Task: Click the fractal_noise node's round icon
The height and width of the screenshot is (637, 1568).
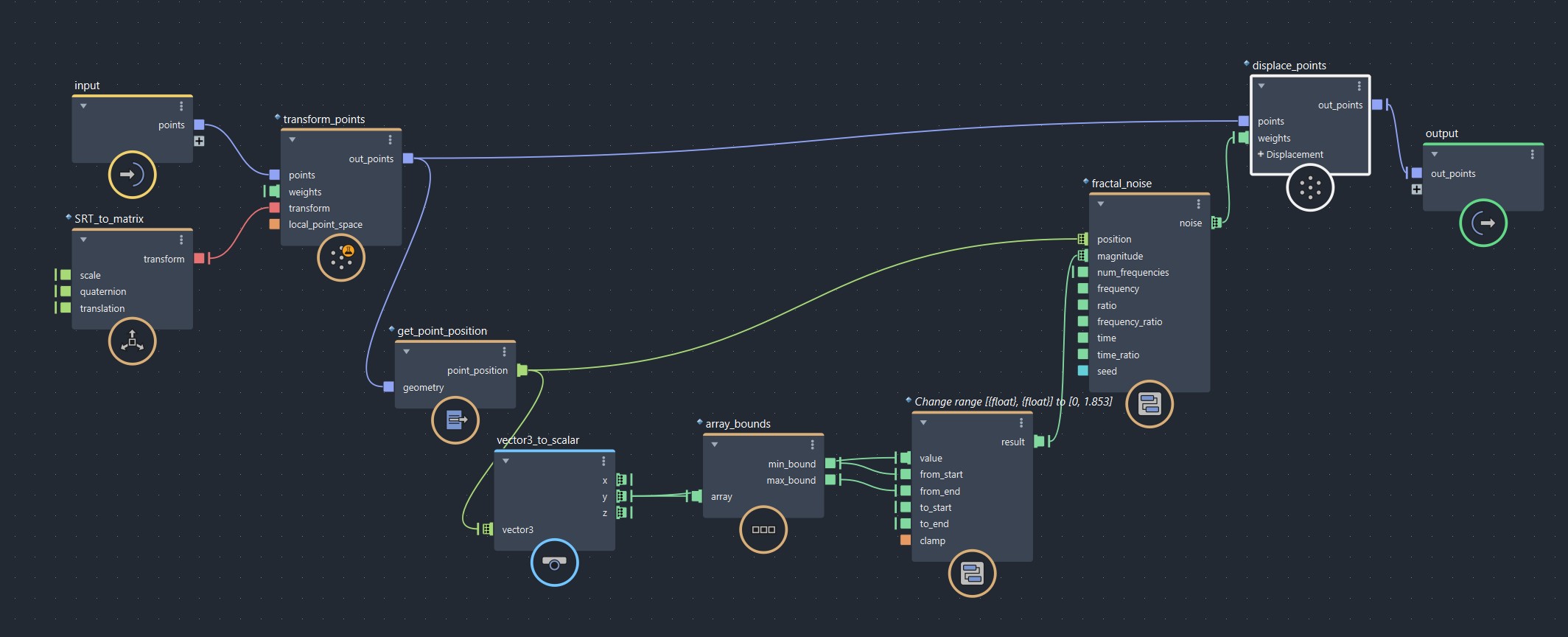Action: (1149, 404)
